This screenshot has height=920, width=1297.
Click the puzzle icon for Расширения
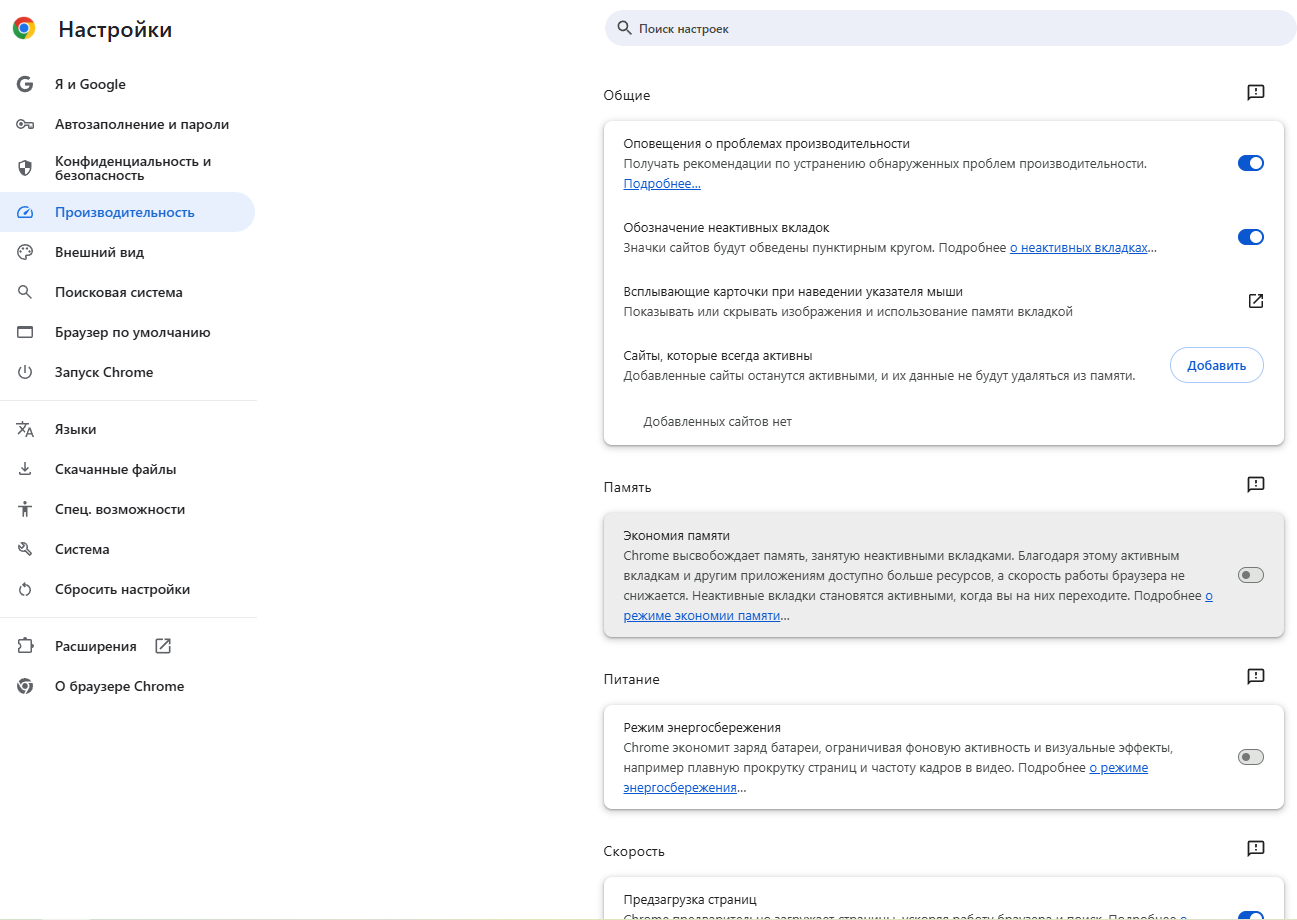pyautogui.click(x=25, y=646)
